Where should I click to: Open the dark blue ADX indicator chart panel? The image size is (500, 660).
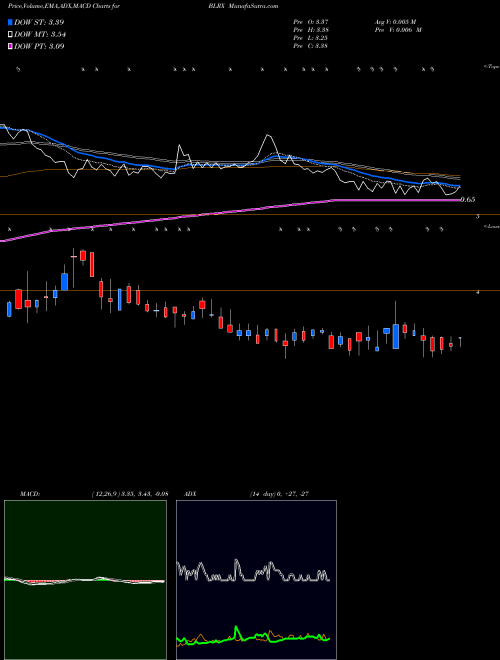pos(256,580)
